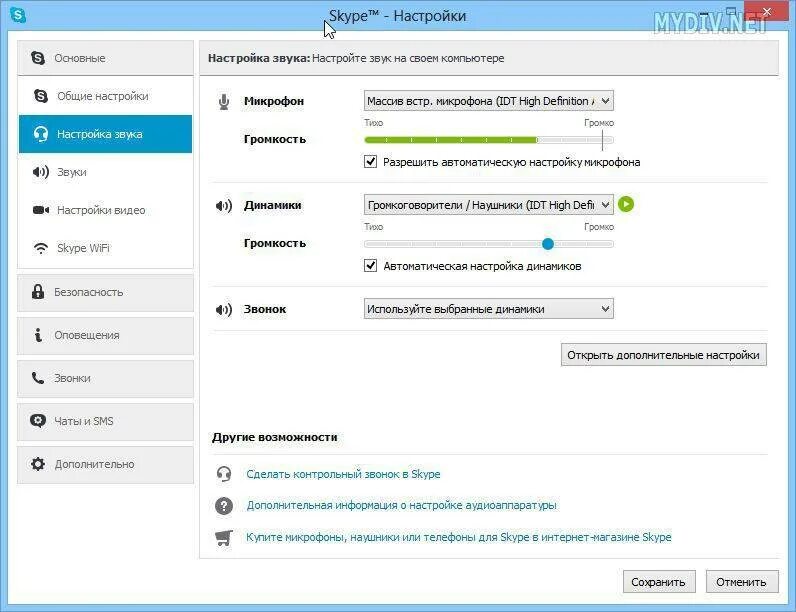Click Открыть дополнительные настройки button
The width and height of the screenshot is (796, 612).
pyautogui.click(x=664, y=355)
